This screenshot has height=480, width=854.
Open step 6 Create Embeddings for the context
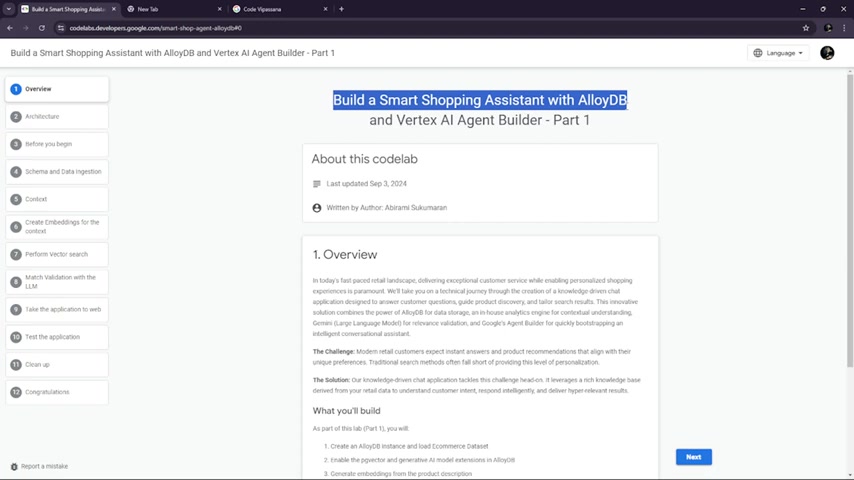point(57,227)
